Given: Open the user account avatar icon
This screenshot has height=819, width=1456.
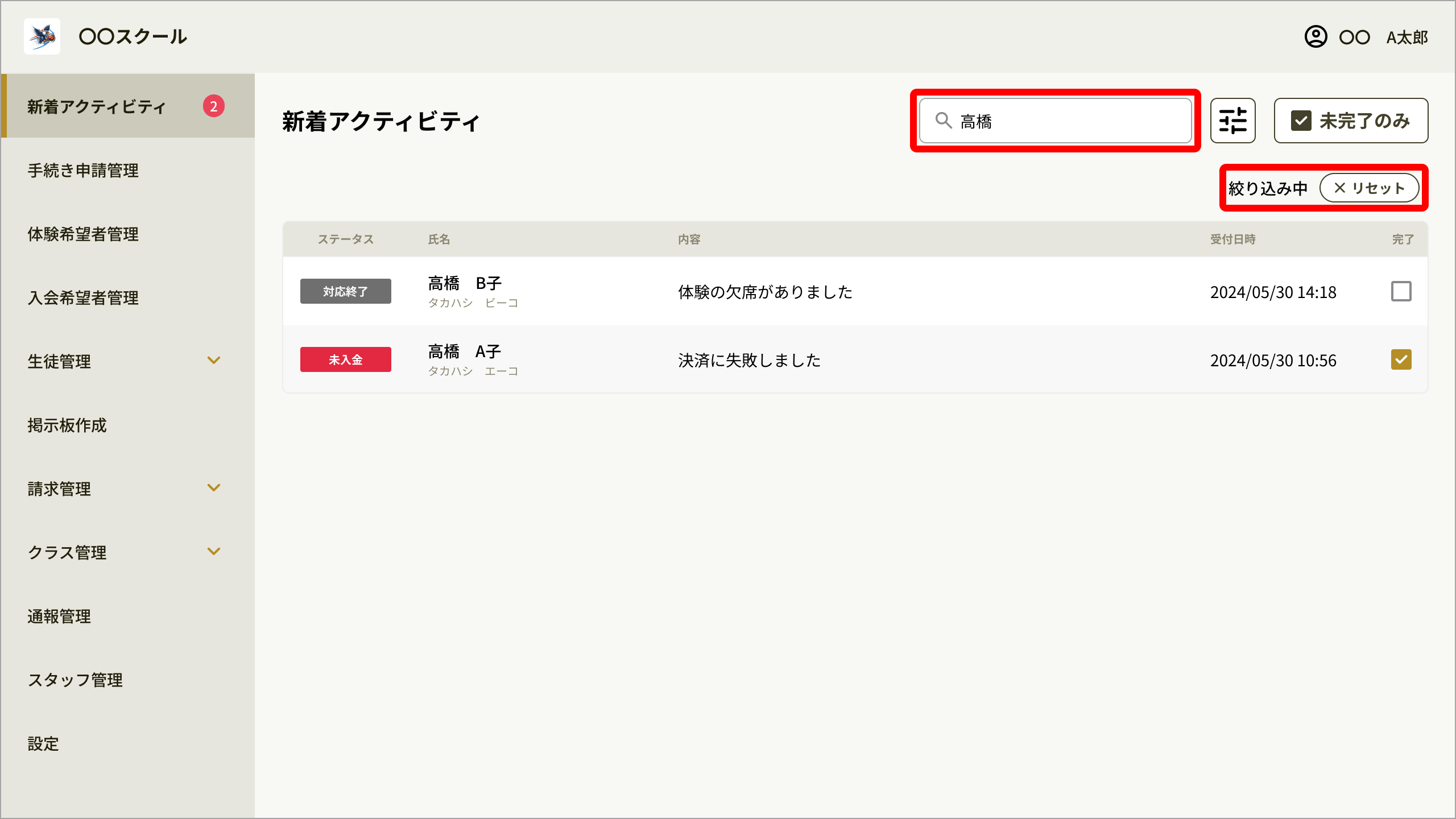Looking at the screenshot, I should pos(1316,37).
